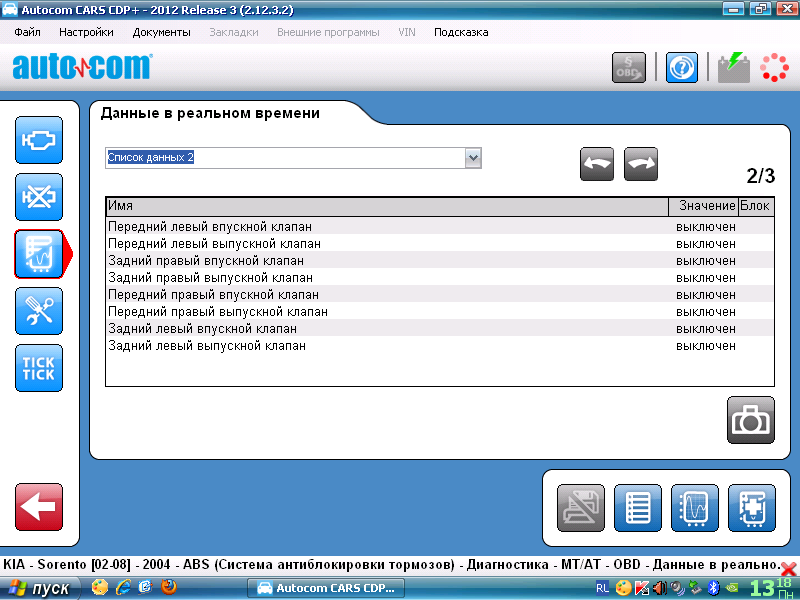The width and height of the screenshot is (800, 600).
Task: Select the real-time data sidebar icon
Action: coord(39,254)
